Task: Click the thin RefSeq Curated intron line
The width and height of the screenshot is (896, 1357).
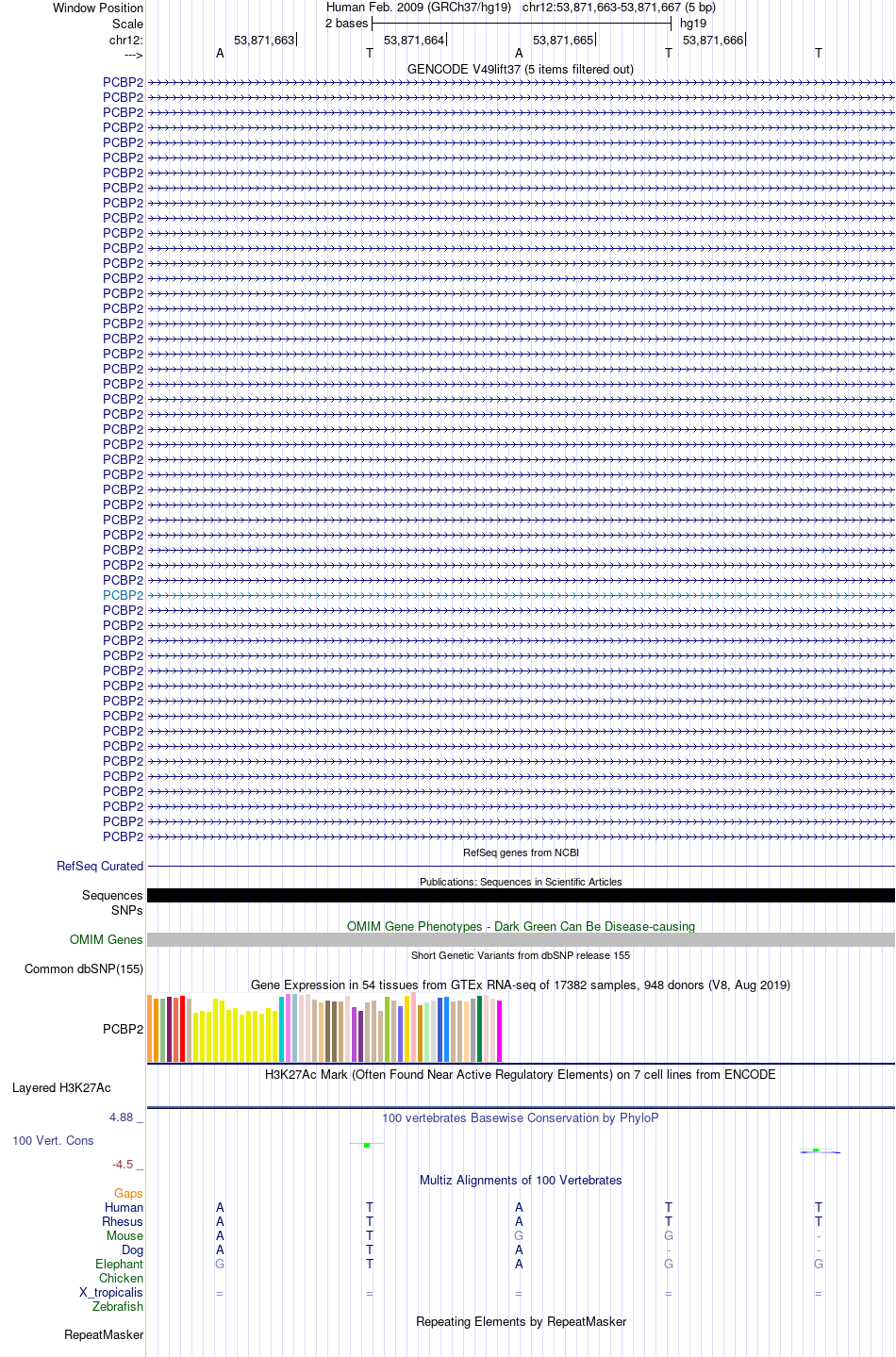Action: 521,866
